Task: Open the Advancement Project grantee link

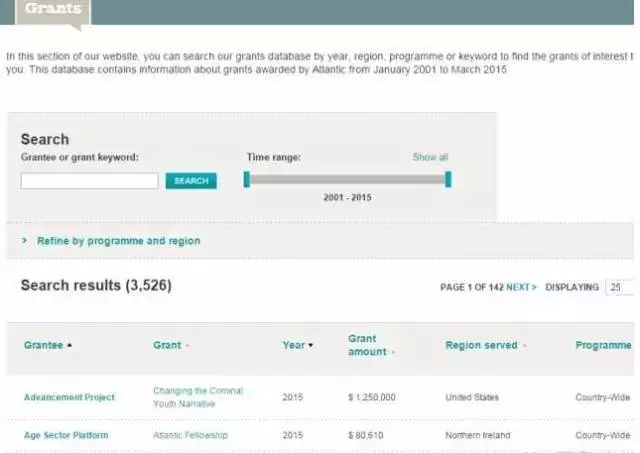Action: [x=69, y=397]
